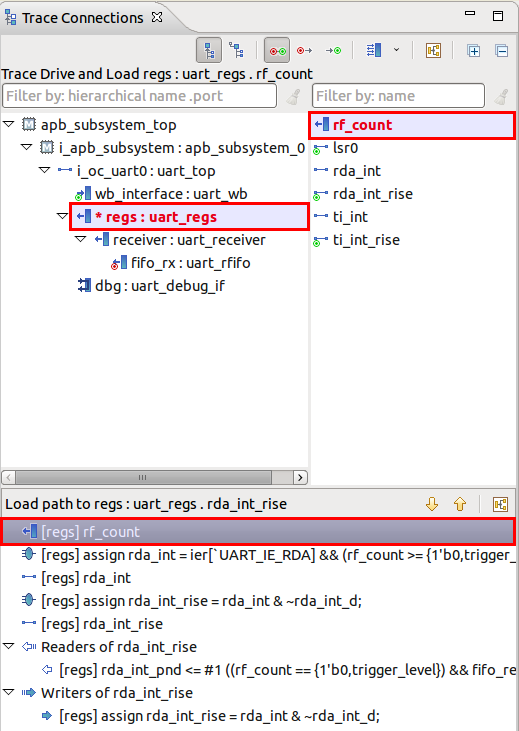Click the wb_interface port icon
The image size is (519, 731).
(83, 193)
